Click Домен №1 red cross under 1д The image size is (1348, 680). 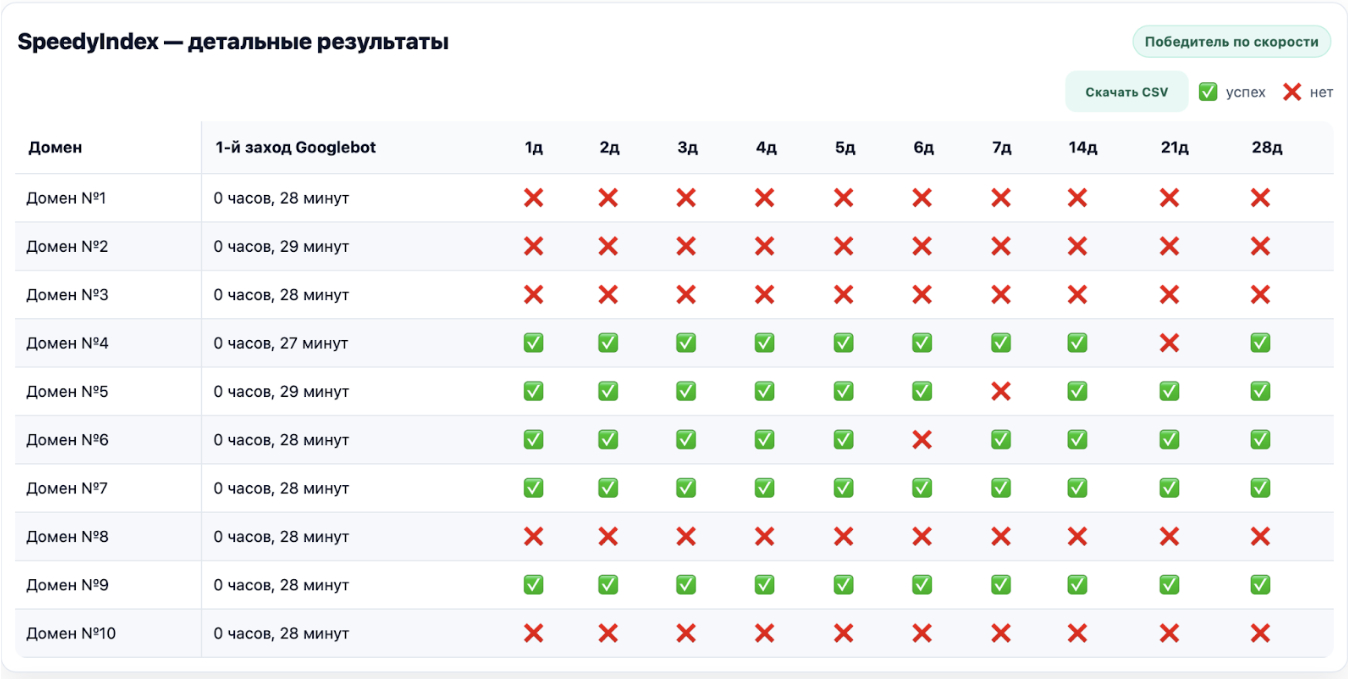pos(534,198)
